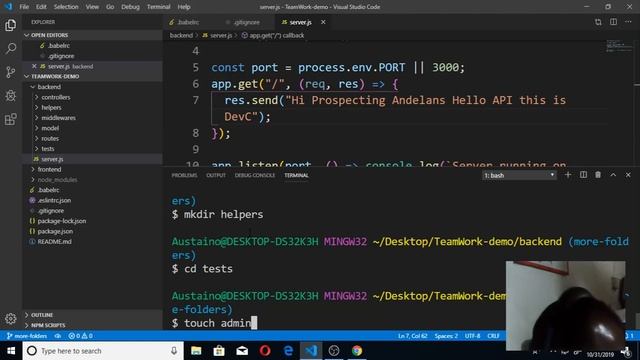Click UTF-8 encoding status item
This screenshot has height=360, width=640.
point(472,336)
